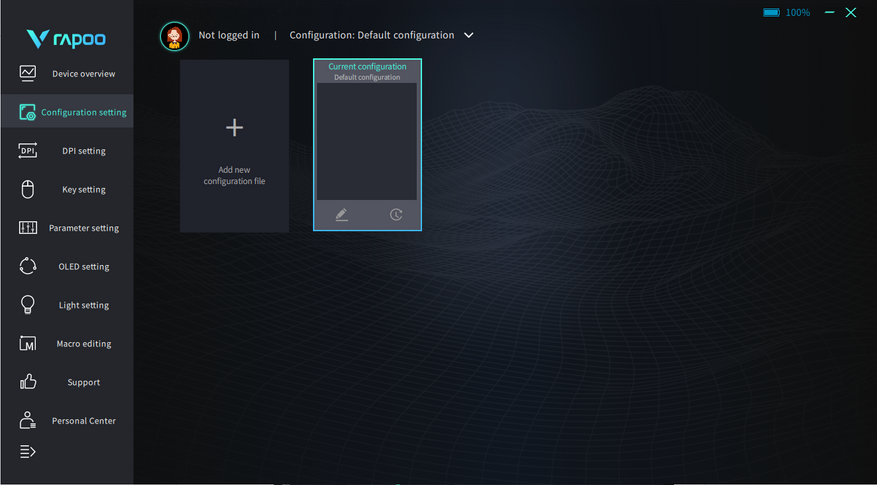Click the Rapoo logo
Viewport: 877px width, 485px height.
66,39
